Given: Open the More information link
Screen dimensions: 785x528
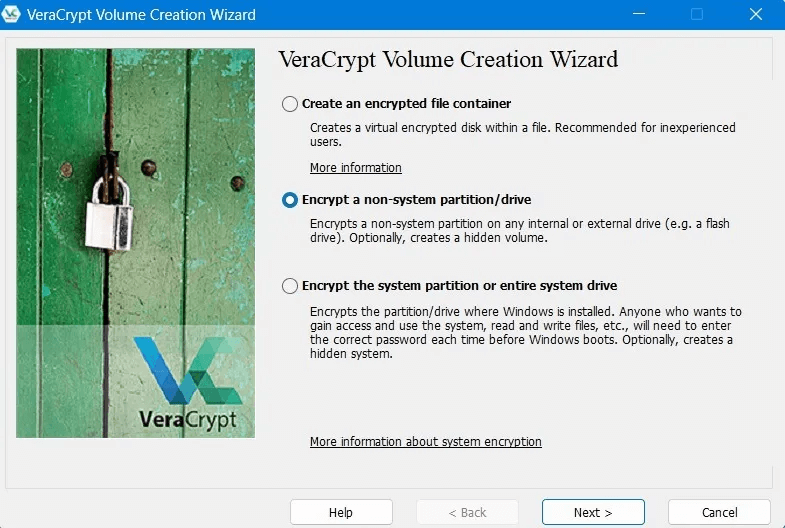Looking at the screenshot, I should 355,168.
